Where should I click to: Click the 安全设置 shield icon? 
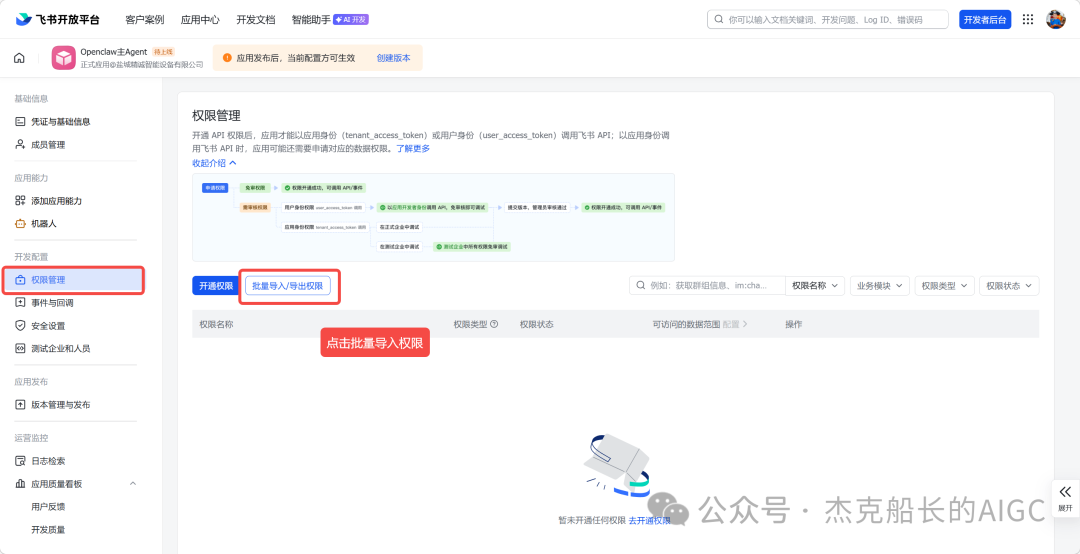tap(20, 325)
